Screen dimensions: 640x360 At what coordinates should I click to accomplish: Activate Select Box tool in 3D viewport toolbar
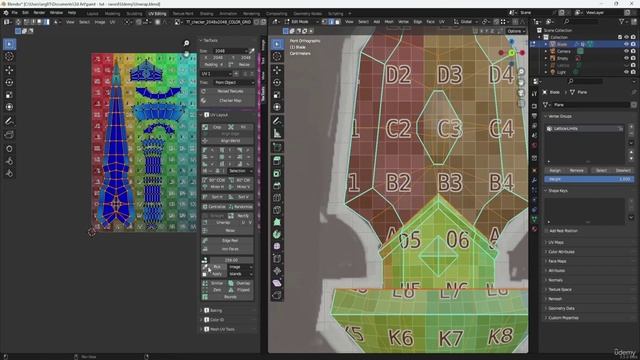pos(277,44)
